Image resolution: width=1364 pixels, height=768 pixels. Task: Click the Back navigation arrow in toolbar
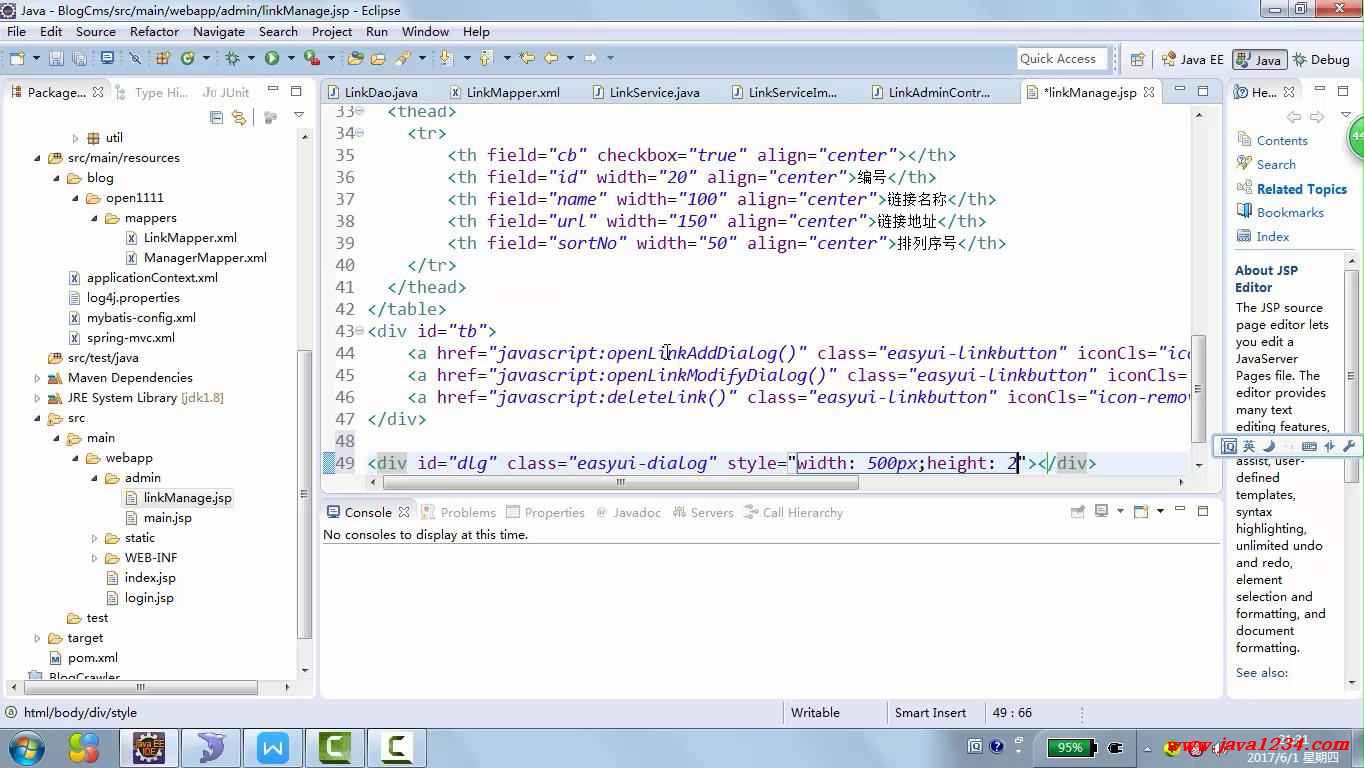coord(551,58)
